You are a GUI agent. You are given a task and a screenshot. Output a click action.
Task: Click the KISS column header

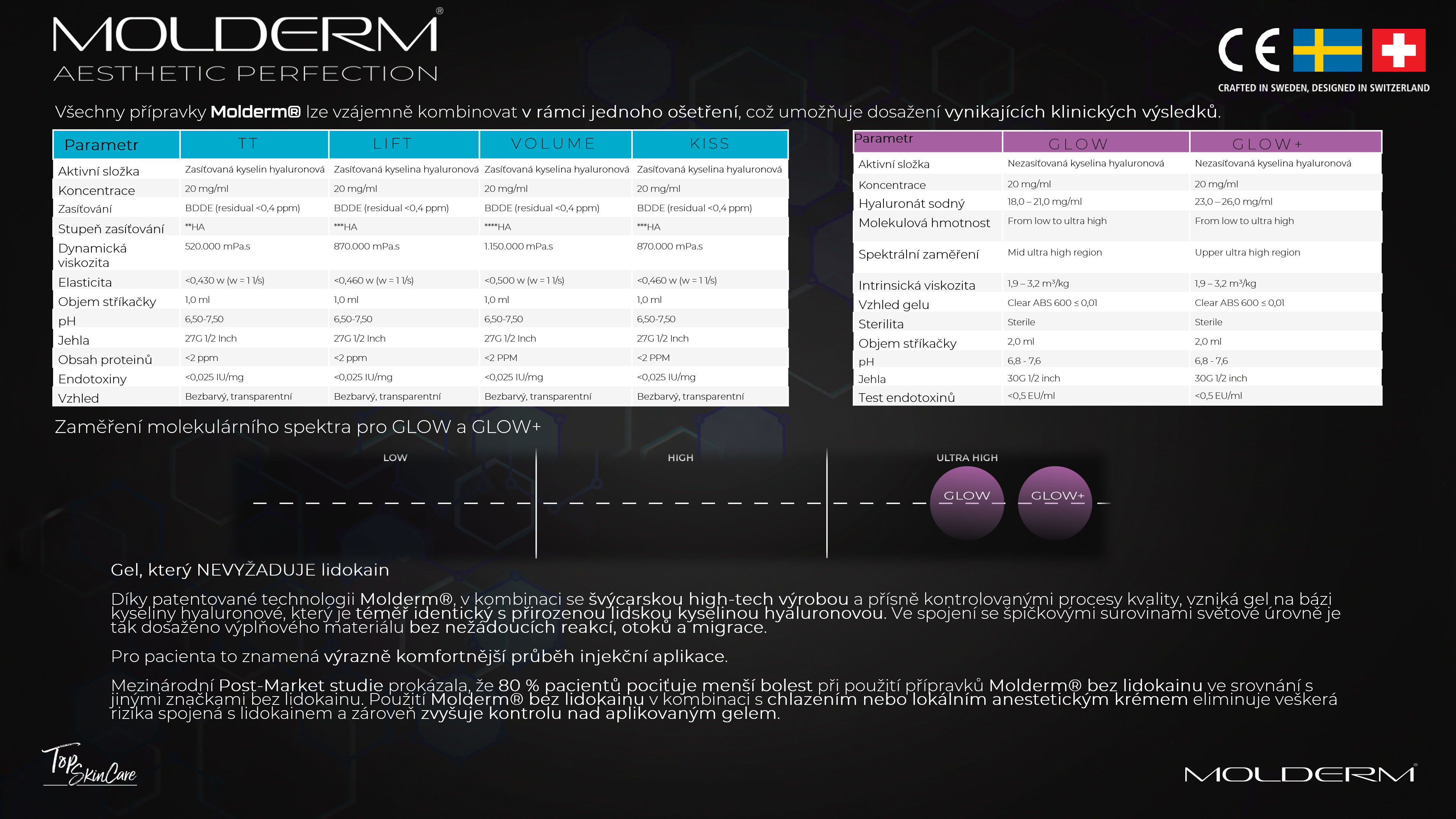710,144
